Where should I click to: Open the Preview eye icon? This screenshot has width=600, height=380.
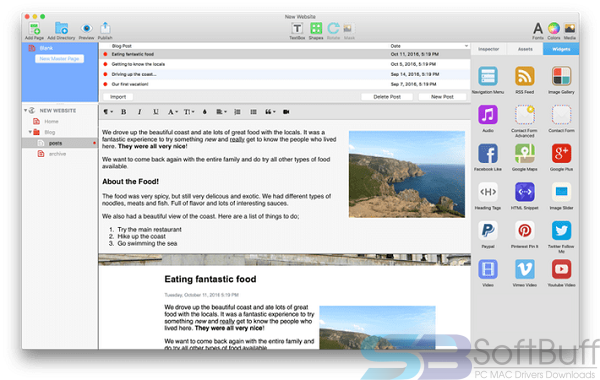pos(86,29)
